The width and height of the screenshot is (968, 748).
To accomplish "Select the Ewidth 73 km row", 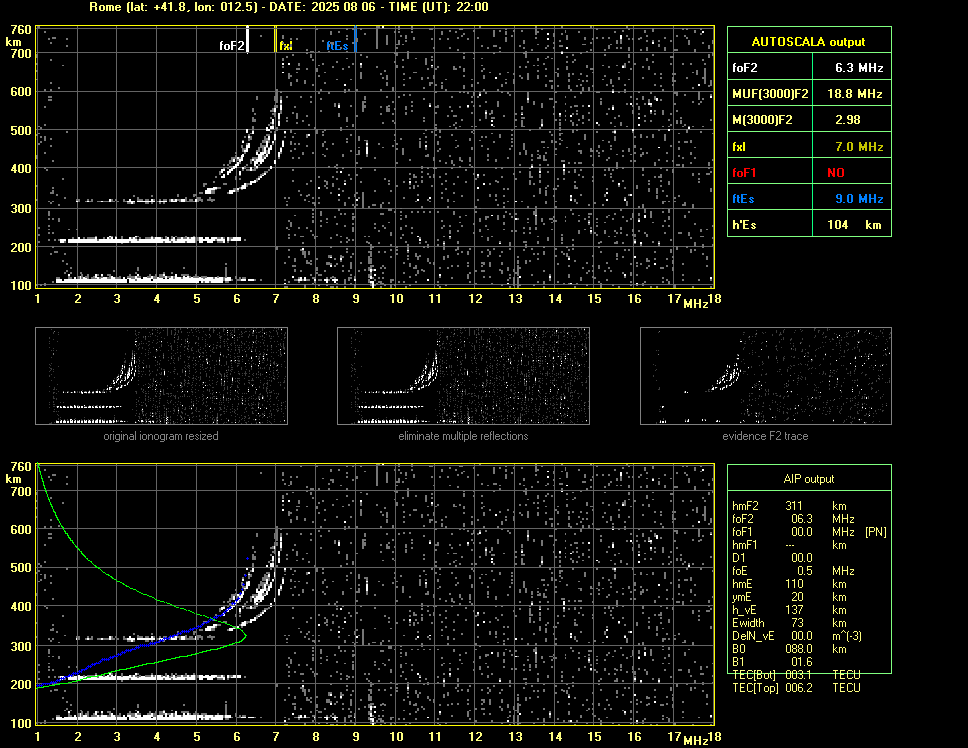I will 789,623.
